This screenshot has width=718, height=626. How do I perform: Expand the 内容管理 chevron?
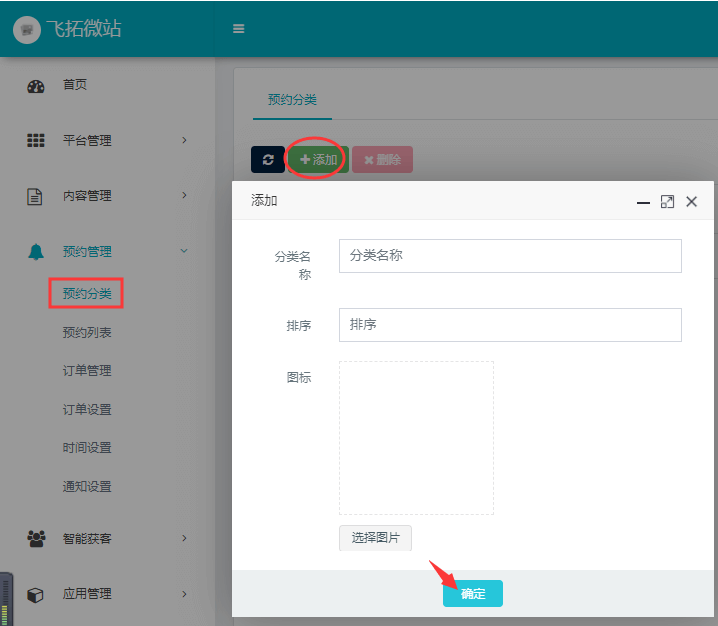[184, 196]
